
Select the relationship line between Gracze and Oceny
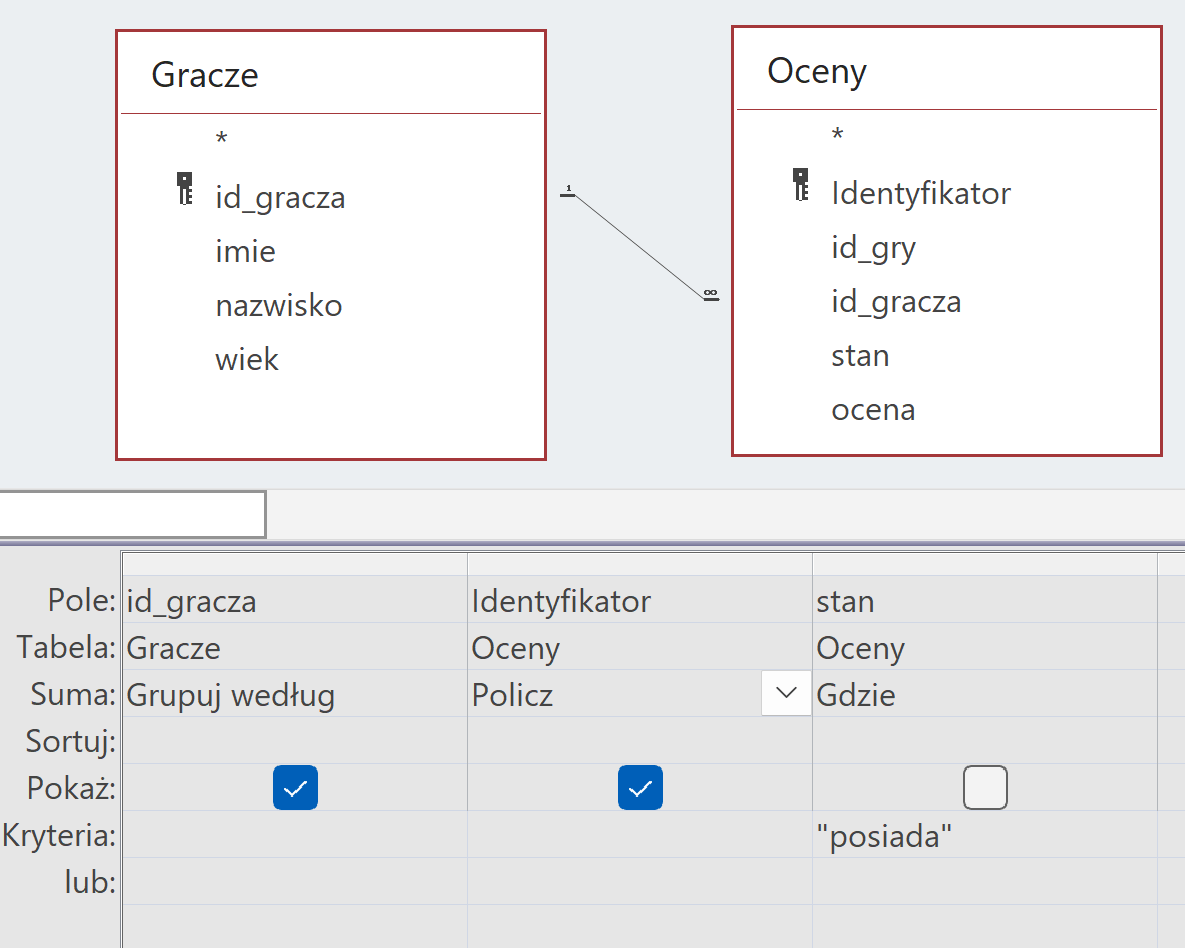tap(639, 245)
